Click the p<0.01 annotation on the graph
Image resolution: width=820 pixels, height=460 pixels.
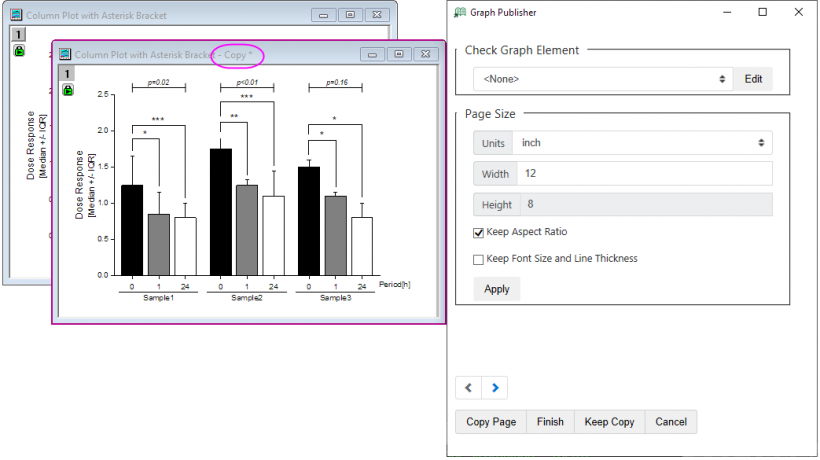[247, 83]
